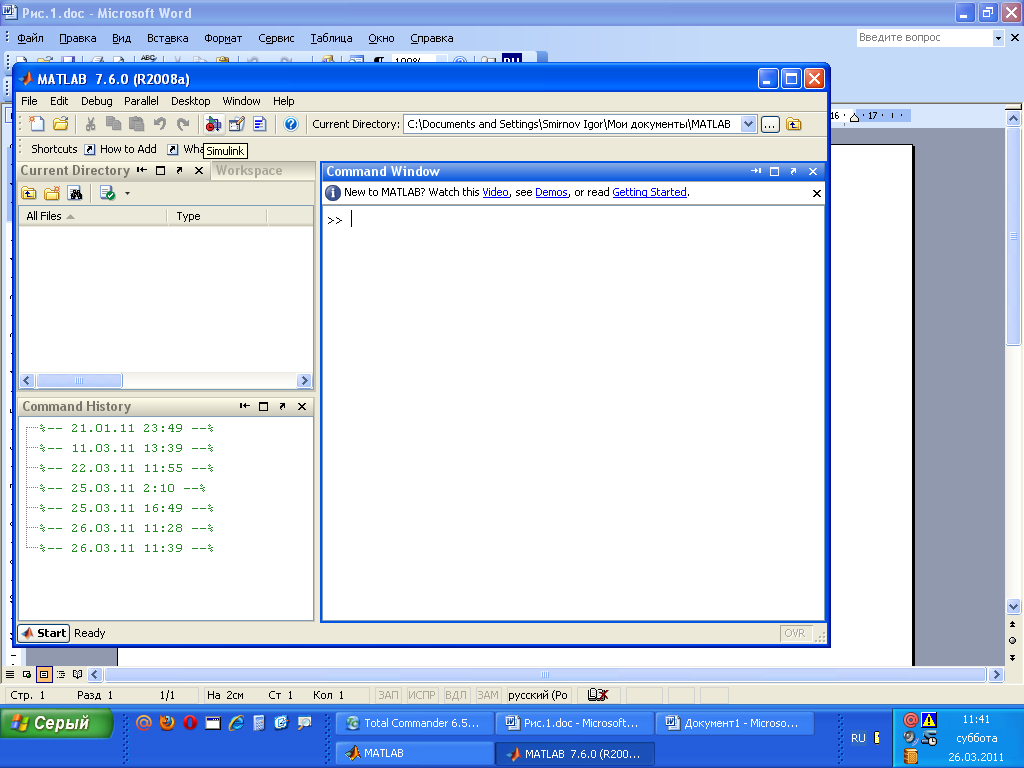Go up one directory level in main toolbar
The height and width of the screenshot is (768, 1024).
793,124
